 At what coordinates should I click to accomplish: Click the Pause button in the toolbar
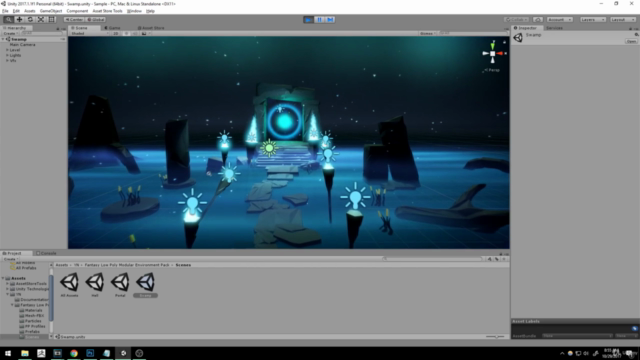pos(319,19)
